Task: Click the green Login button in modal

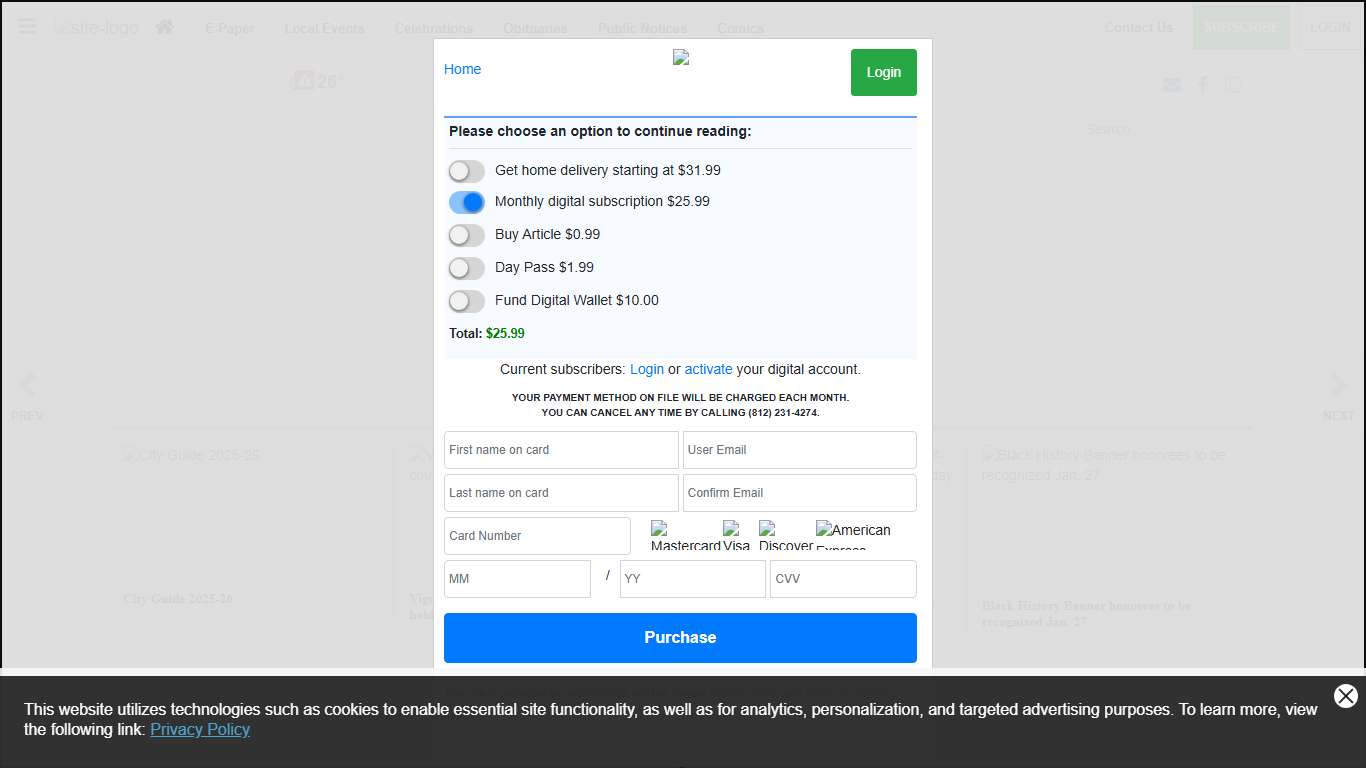Action: coord(883,72)
